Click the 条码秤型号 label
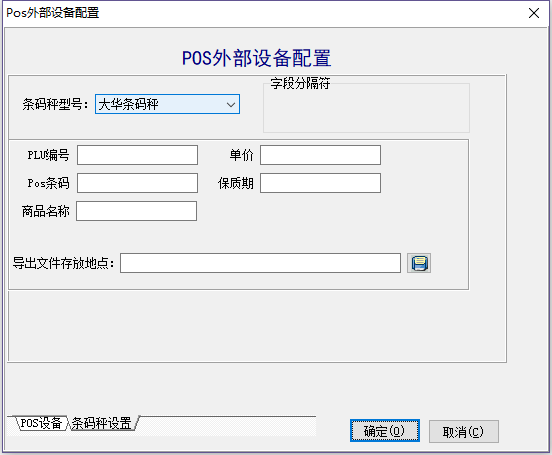This screenshot has width=552, height=455. [x=56, y=104]
